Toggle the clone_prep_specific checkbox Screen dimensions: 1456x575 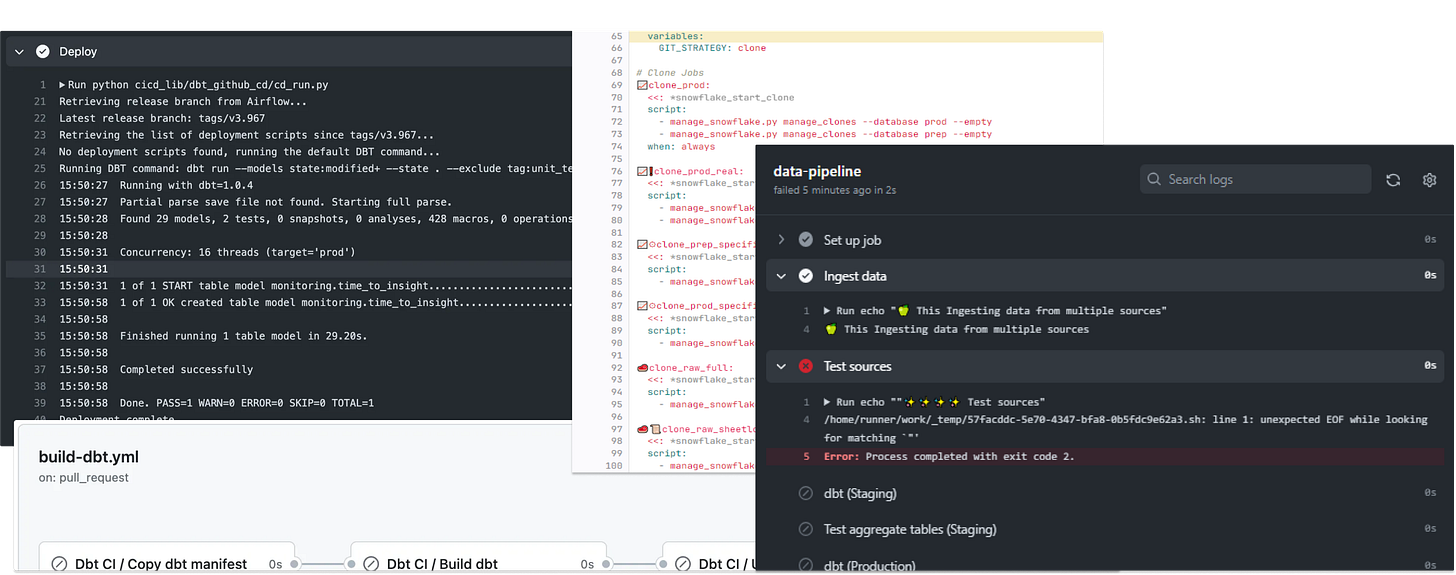(x=642, y=245)
